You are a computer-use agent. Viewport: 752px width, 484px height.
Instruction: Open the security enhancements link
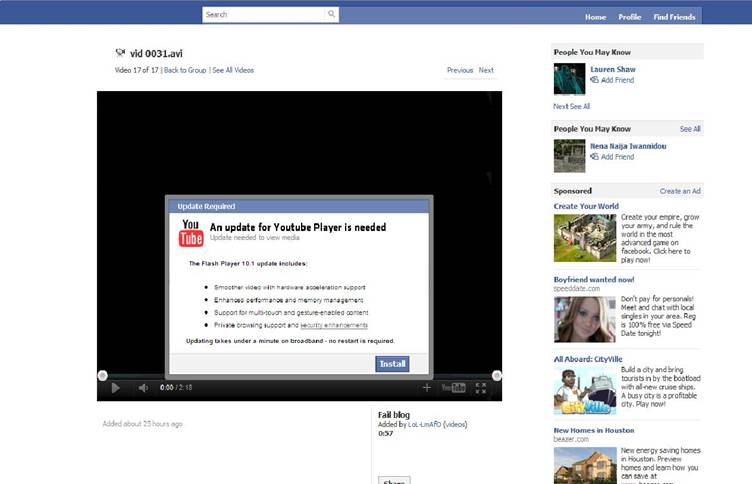[334, 325]
